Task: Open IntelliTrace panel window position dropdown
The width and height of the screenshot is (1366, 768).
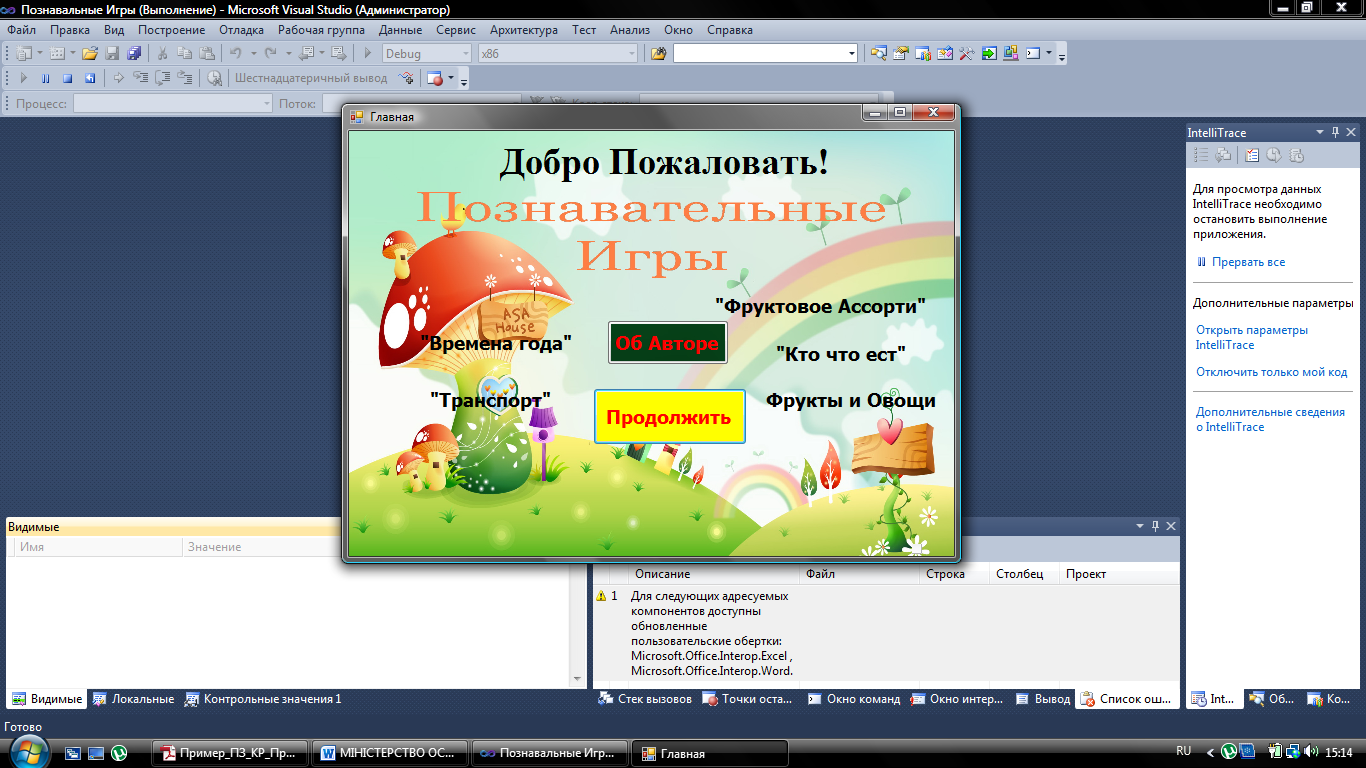Action: click(x=1320, y=132)
